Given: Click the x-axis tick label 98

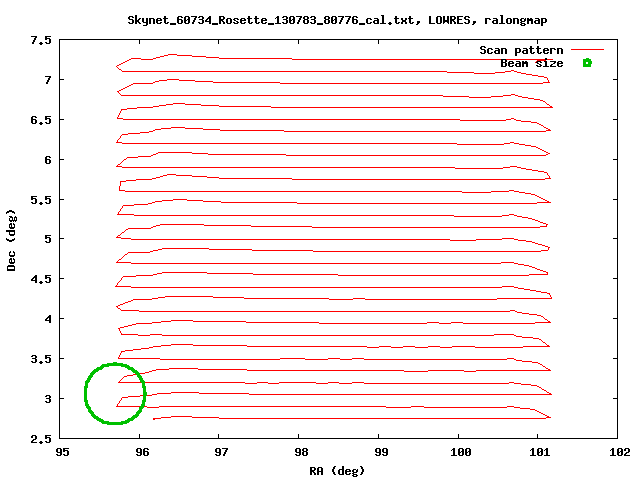Looking at the screenshot, I should tap(301, 452).
